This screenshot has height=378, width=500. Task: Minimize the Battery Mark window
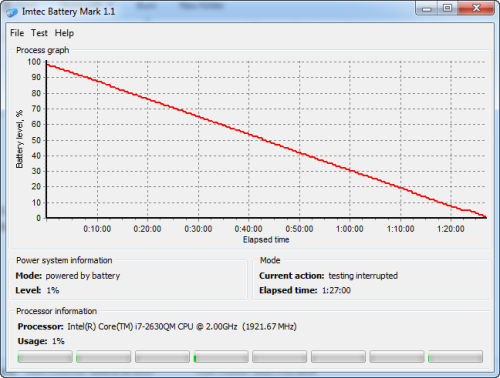point(427,8)
